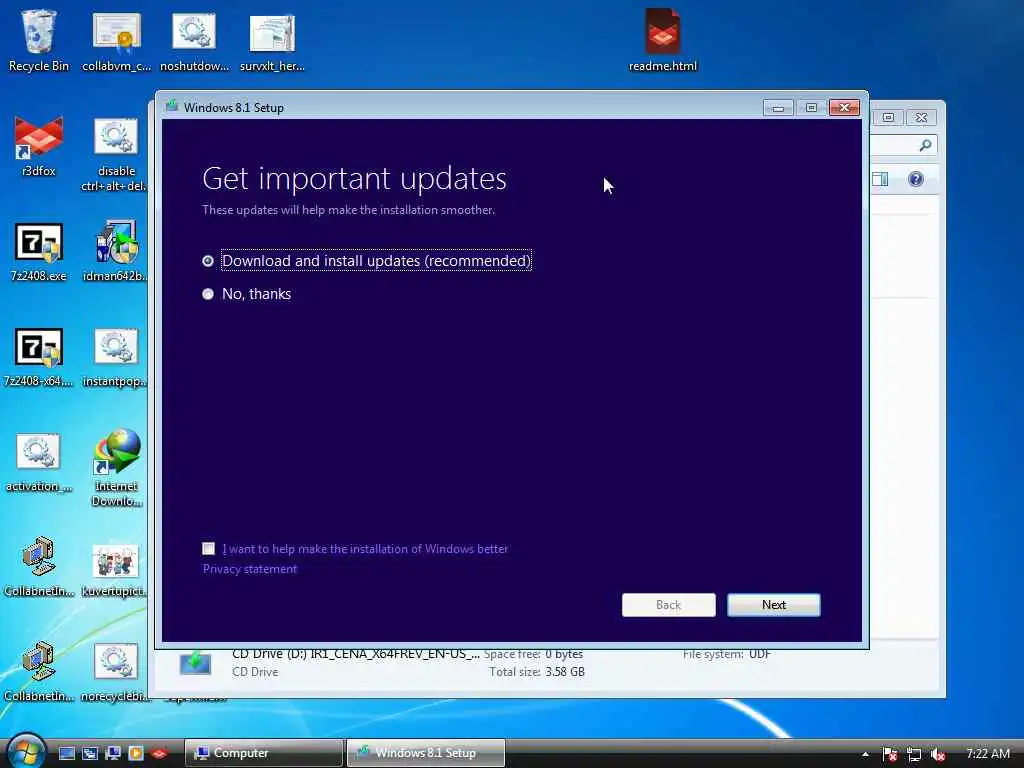Select the idman642b installer icon
Screen dimensions: 1024x768
pos(116,251)
